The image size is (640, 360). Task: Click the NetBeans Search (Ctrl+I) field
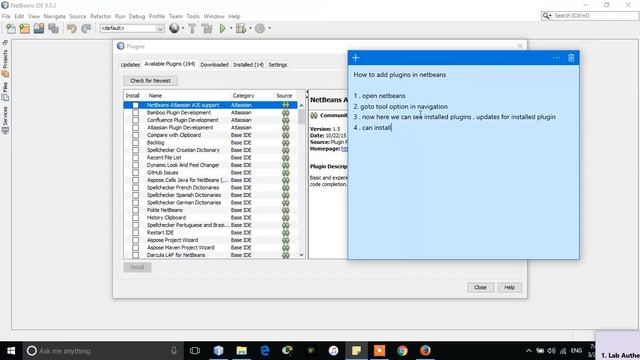click(x=594, y=16)
